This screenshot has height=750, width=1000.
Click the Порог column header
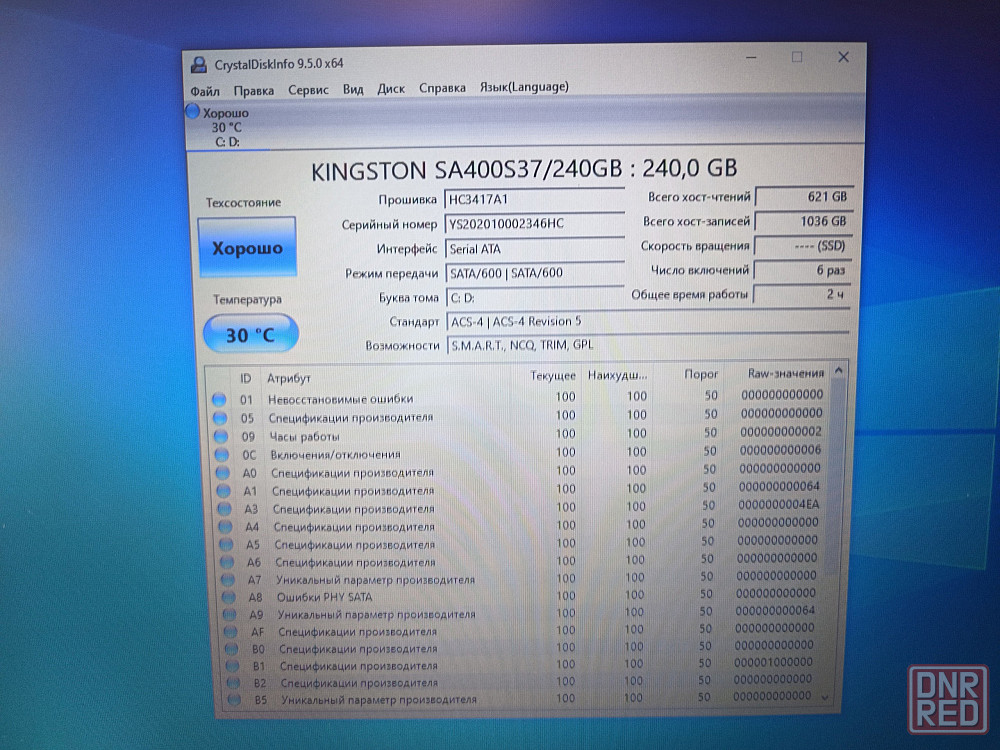pyautogui.click(x=701, y=374)
